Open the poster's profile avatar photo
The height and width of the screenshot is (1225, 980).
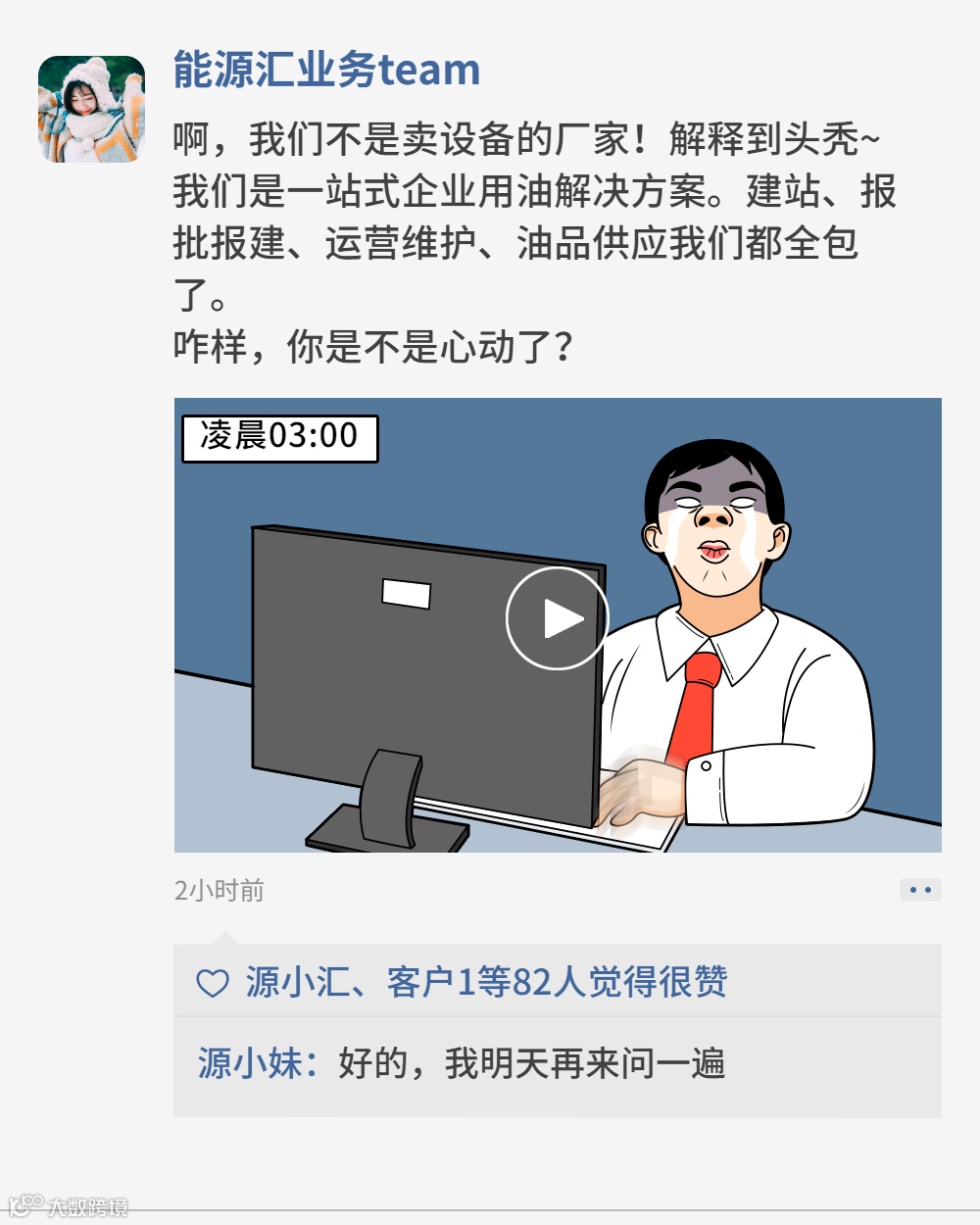91,109
